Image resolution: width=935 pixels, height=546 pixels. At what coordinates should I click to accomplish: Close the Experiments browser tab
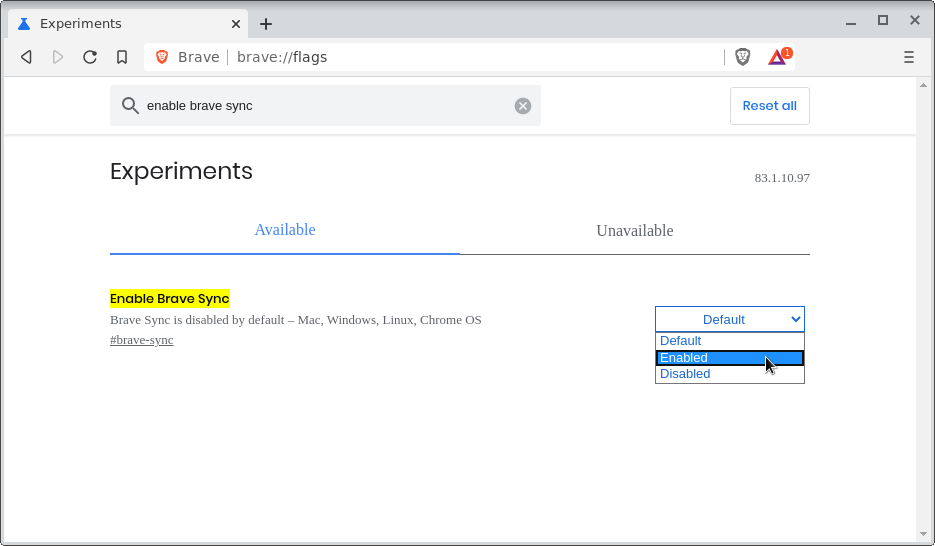pyautogui.click(x=236, y=23)
